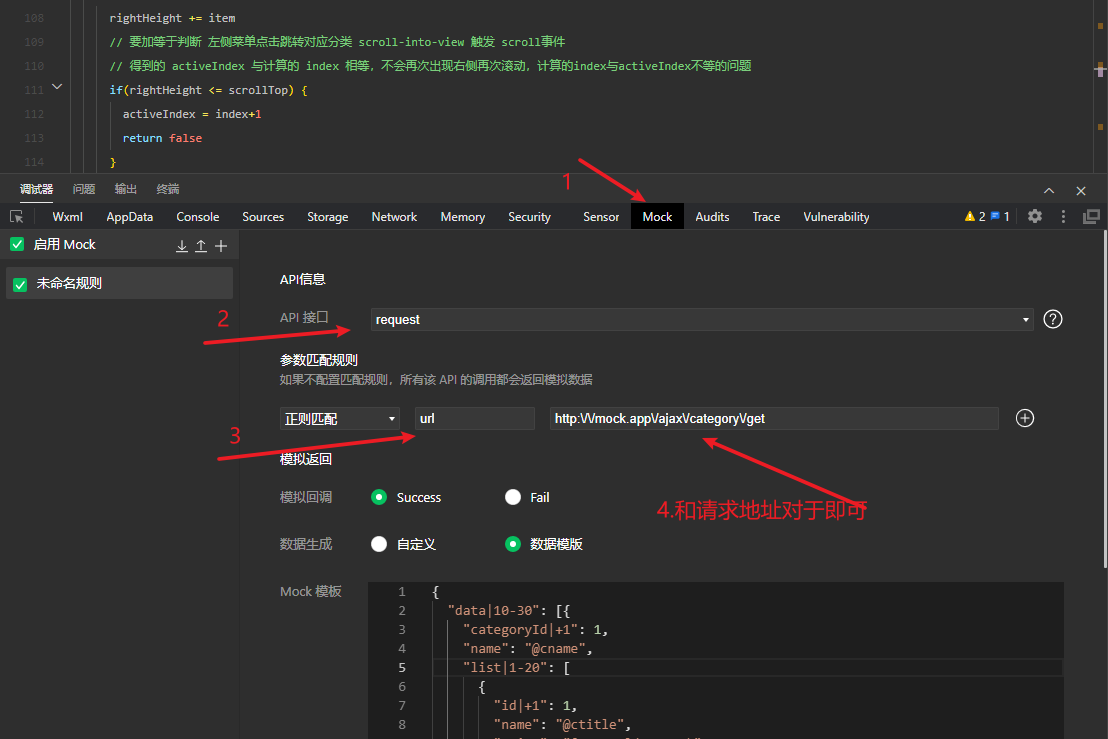Add a new mock rule with plus icon
Viewport: 1108px width, 739px height.
220,245
